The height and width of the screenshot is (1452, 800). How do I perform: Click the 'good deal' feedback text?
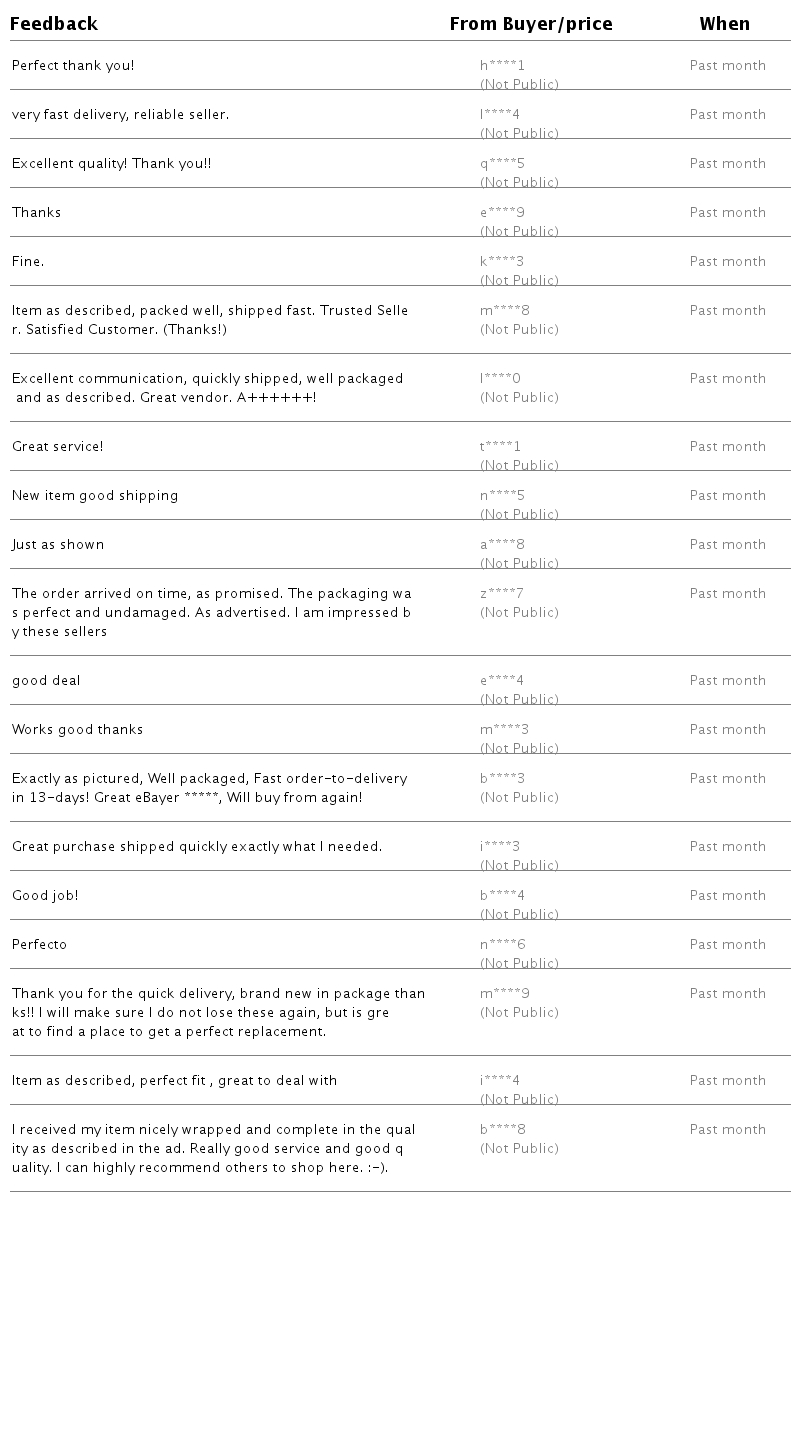point(46,681)
